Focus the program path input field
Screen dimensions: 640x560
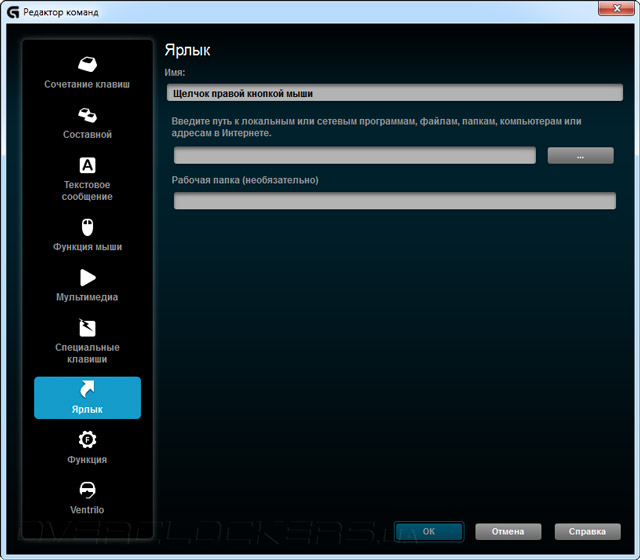click(x=355, y=156)
